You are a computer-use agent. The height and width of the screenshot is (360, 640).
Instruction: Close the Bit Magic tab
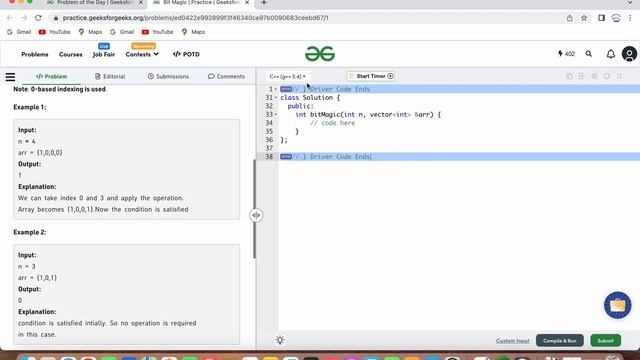(x=247, y=3)
